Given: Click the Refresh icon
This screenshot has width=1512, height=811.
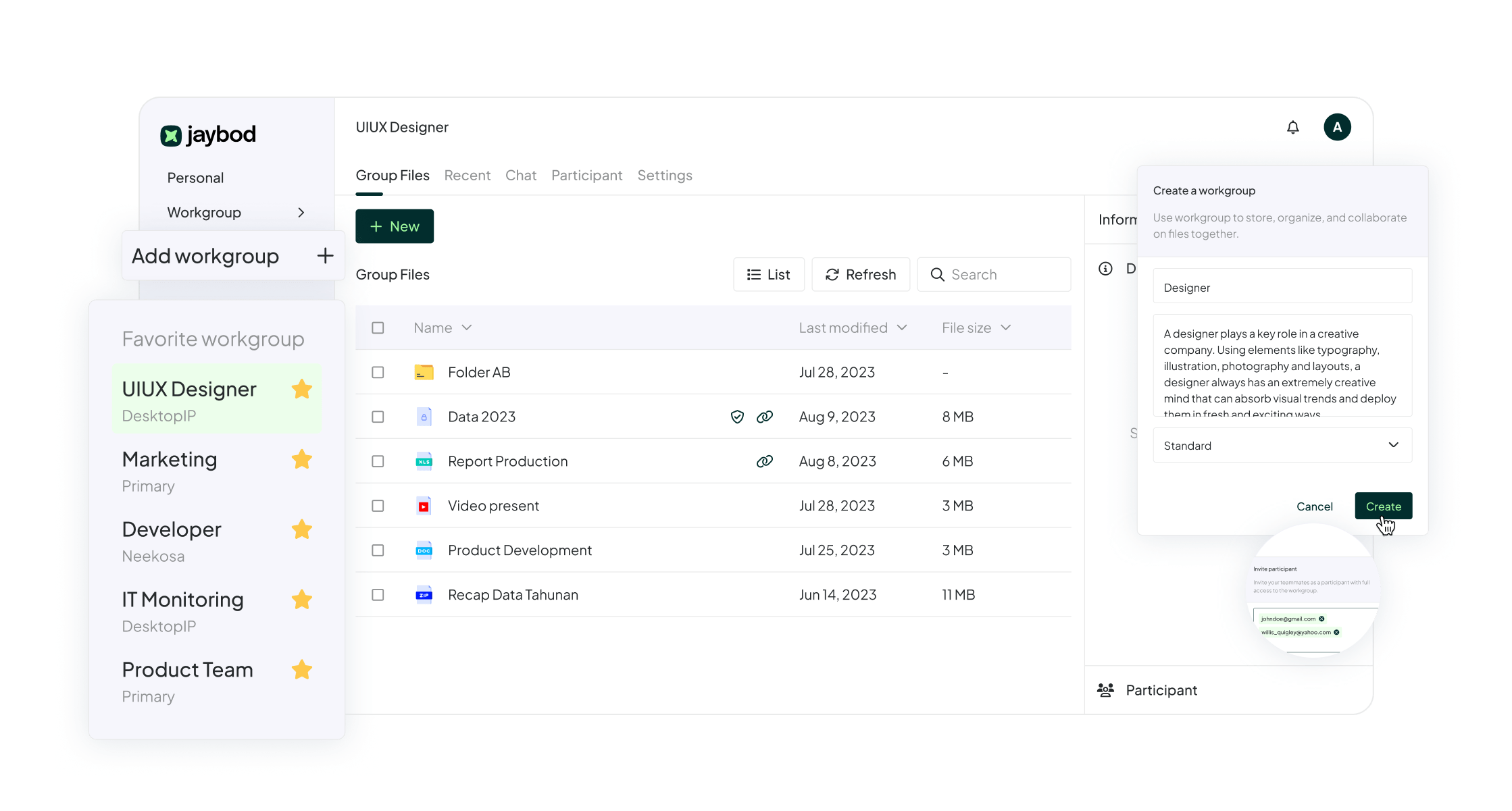Looking at the screenshot, I should [x=832, y=274].
